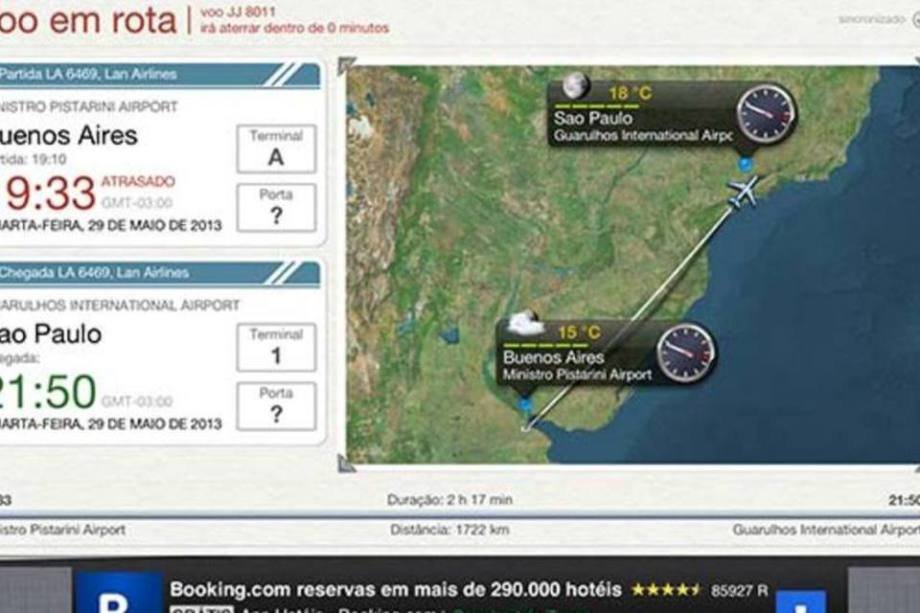
Task: Click the Sao Paulo city name in arrival card
Action: 50,334
